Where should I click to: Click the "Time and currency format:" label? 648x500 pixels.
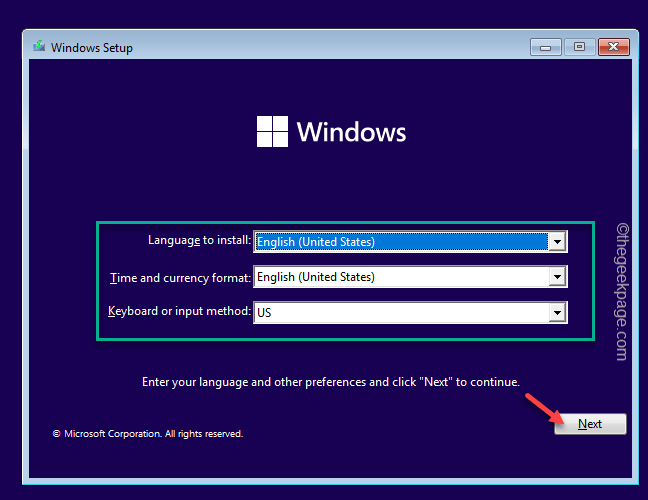click(x=180, y=278)
